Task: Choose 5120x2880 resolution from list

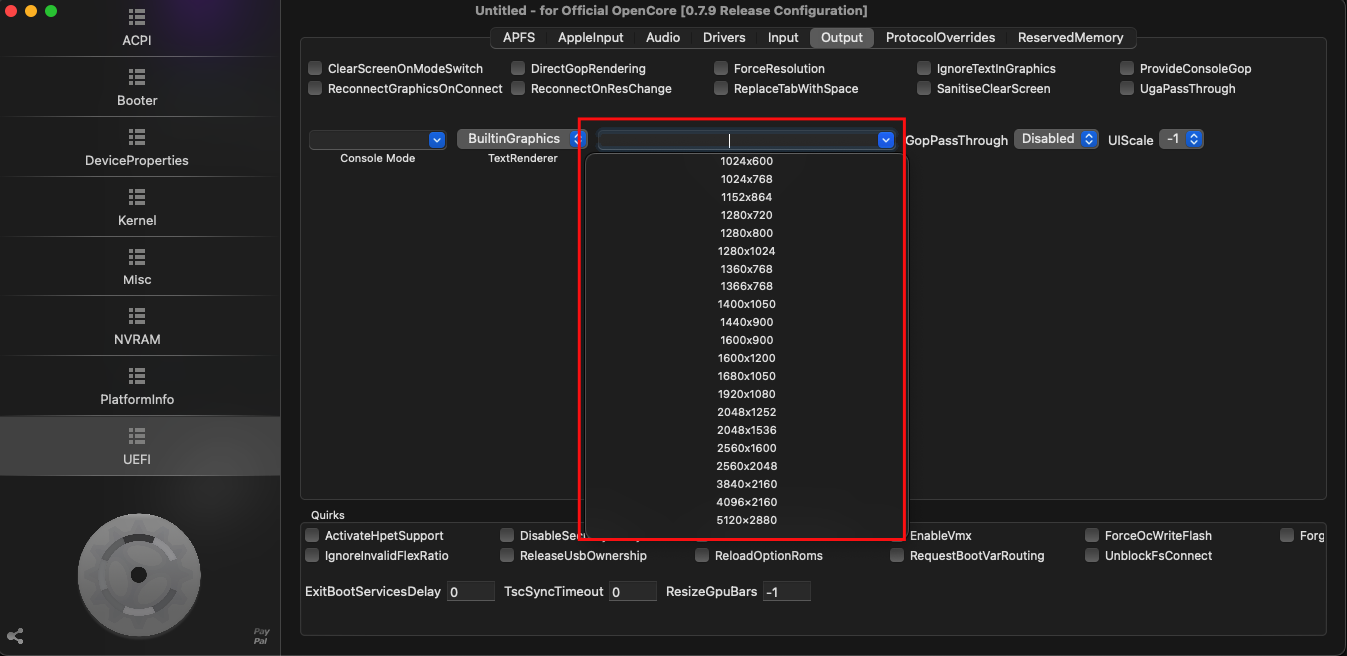Action: point(746,520)
